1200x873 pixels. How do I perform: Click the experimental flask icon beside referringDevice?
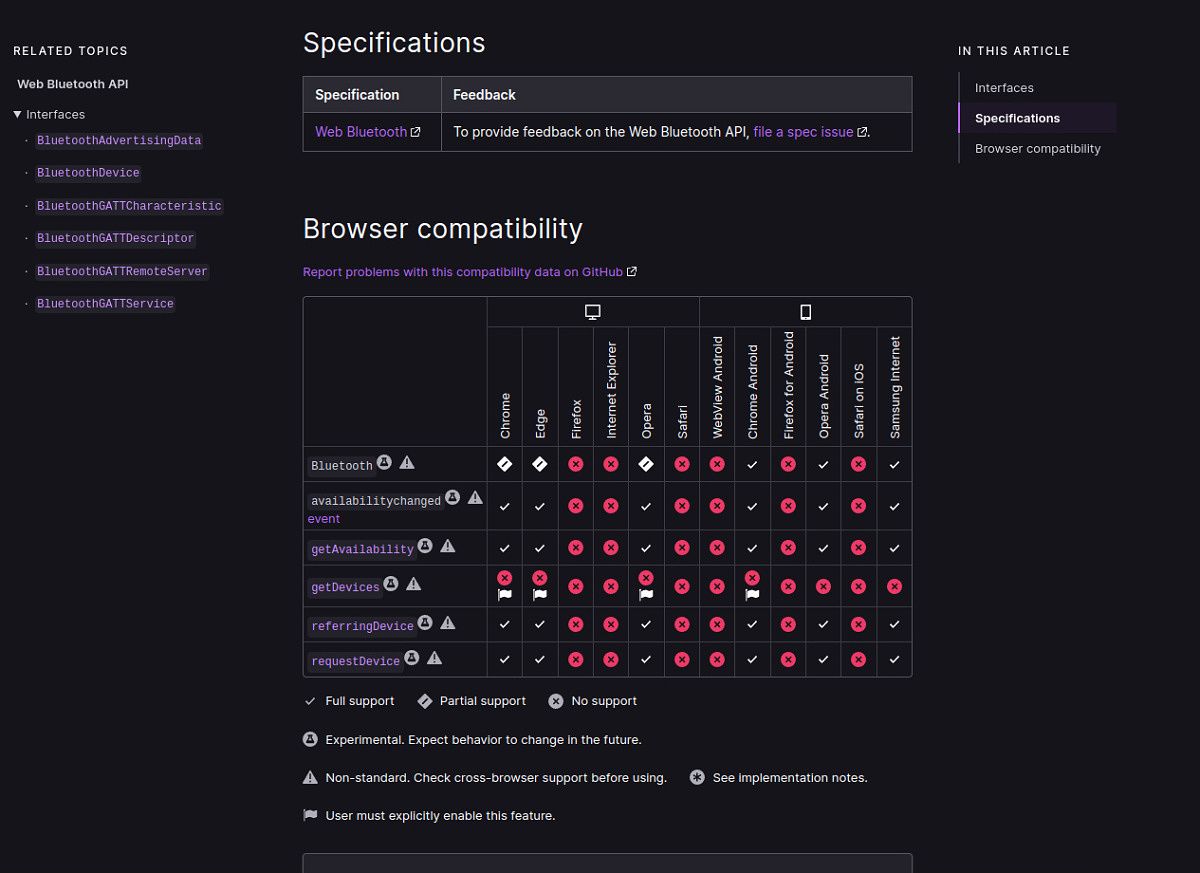425,623
